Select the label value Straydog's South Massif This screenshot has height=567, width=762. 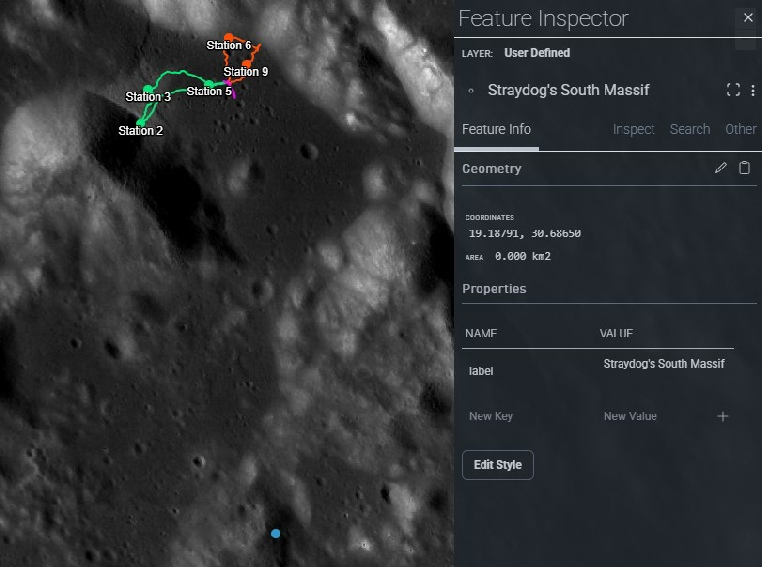point(664,364)
